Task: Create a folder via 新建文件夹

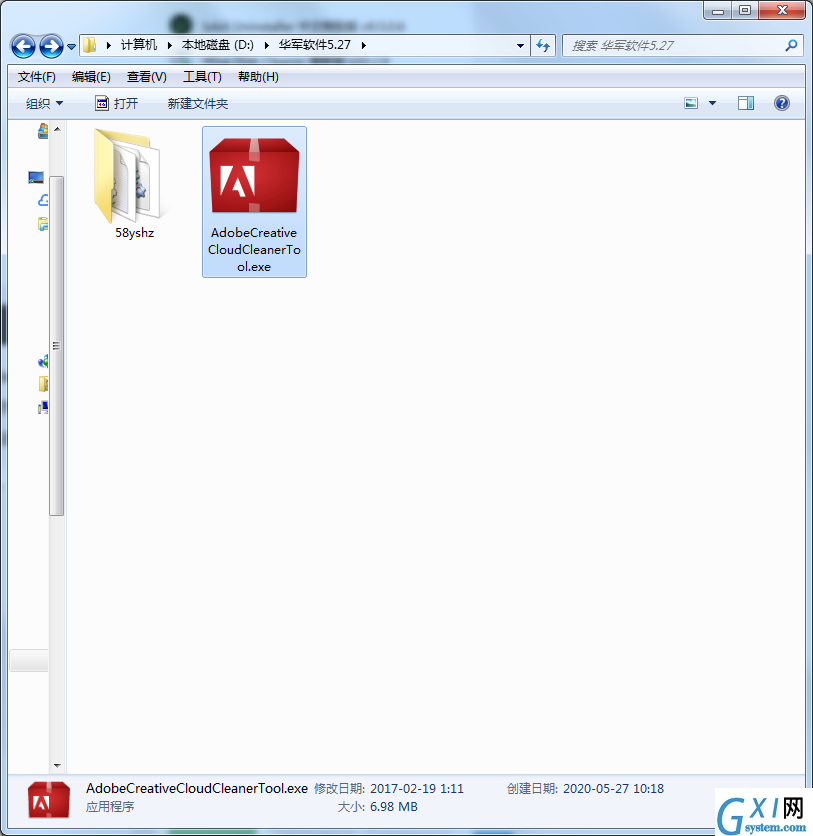Action: 198,103
